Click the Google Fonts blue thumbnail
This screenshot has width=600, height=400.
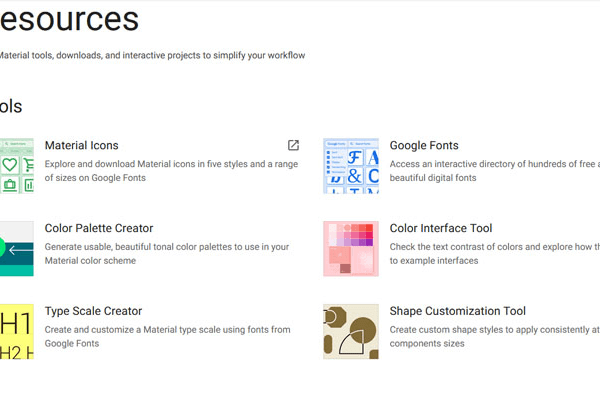click(351, 166)
